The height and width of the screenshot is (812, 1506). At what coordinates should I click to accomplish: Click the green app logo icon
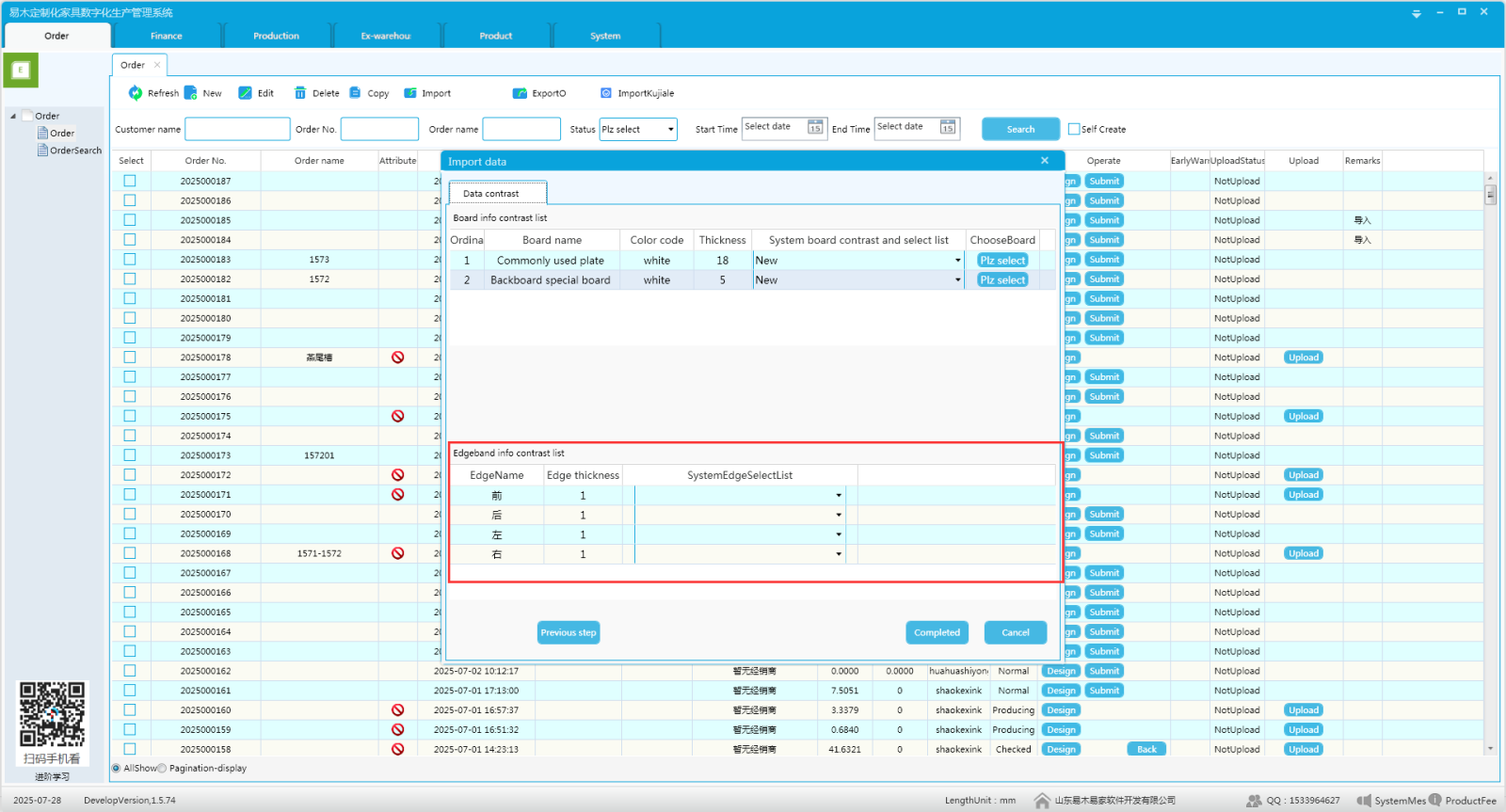(x=21, y=70)
